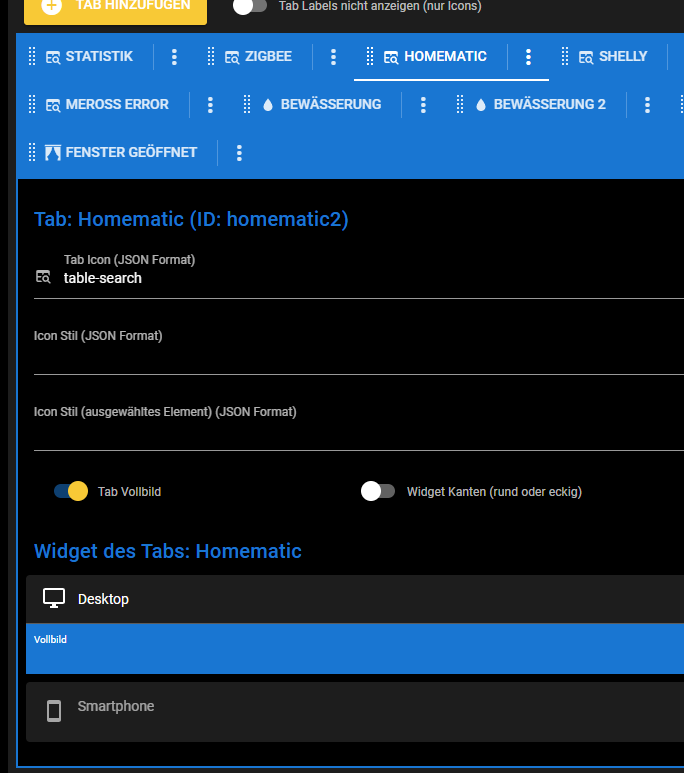Select the Bewässerung 2 tab
The height and width of the screenshot is (773, 684).
pos(549,105)
